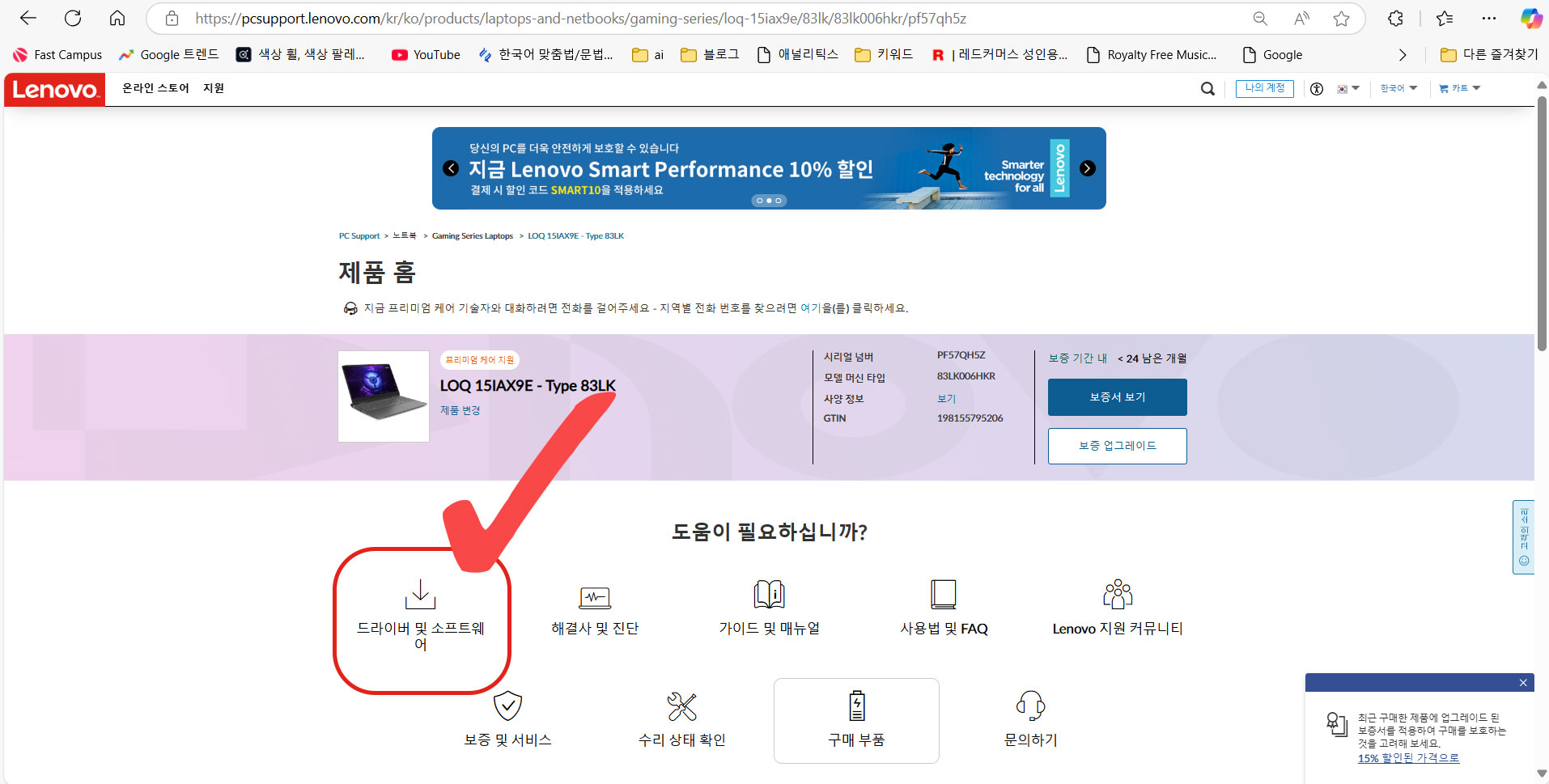Viewport: 1549px width, 784px height.
Task: Open 온라인 스토어 menu item
Action: coord(155,88)
